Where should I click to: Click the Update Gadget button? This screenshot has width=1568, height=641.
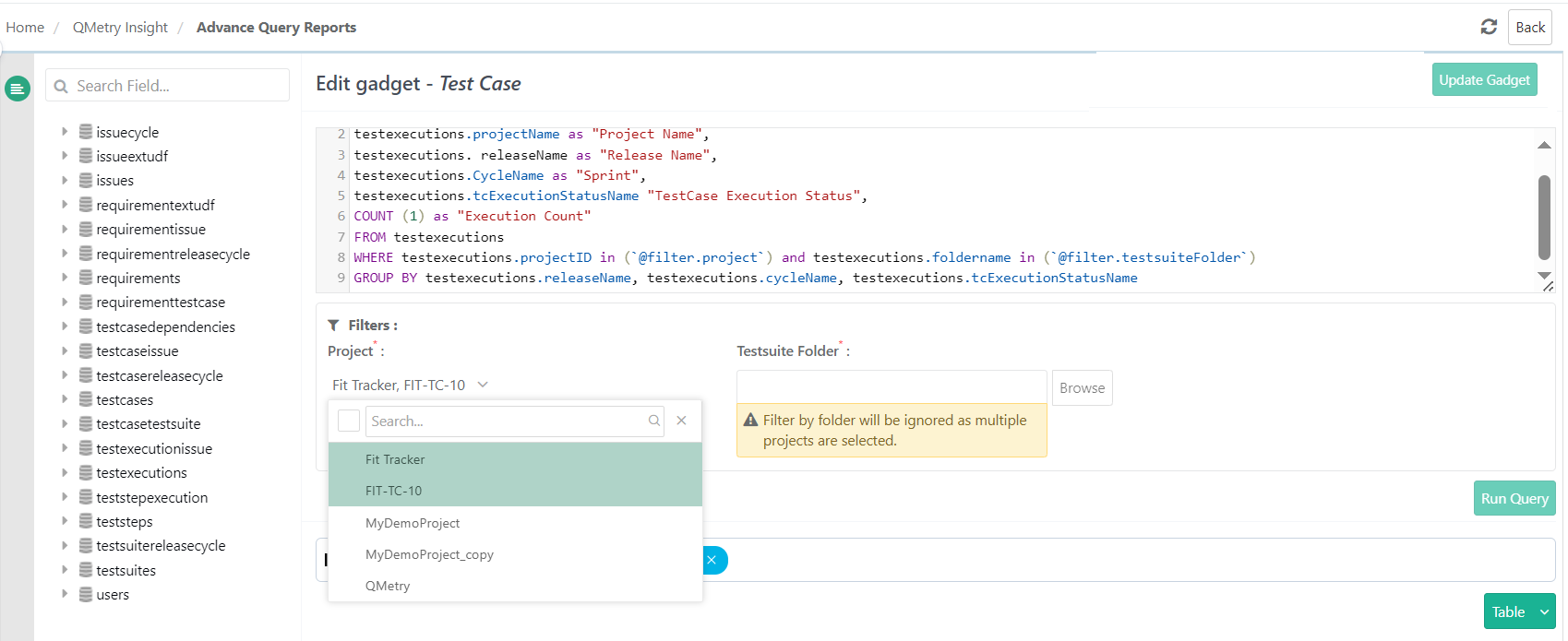pos(1485,80)
